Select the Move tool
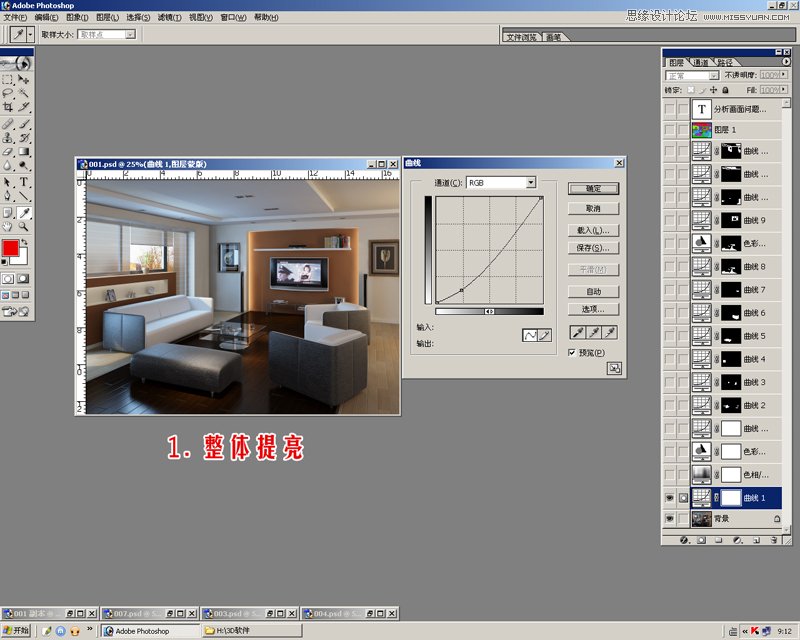The image size is (800, 640). pyautogui.click(x=23, y=80)
